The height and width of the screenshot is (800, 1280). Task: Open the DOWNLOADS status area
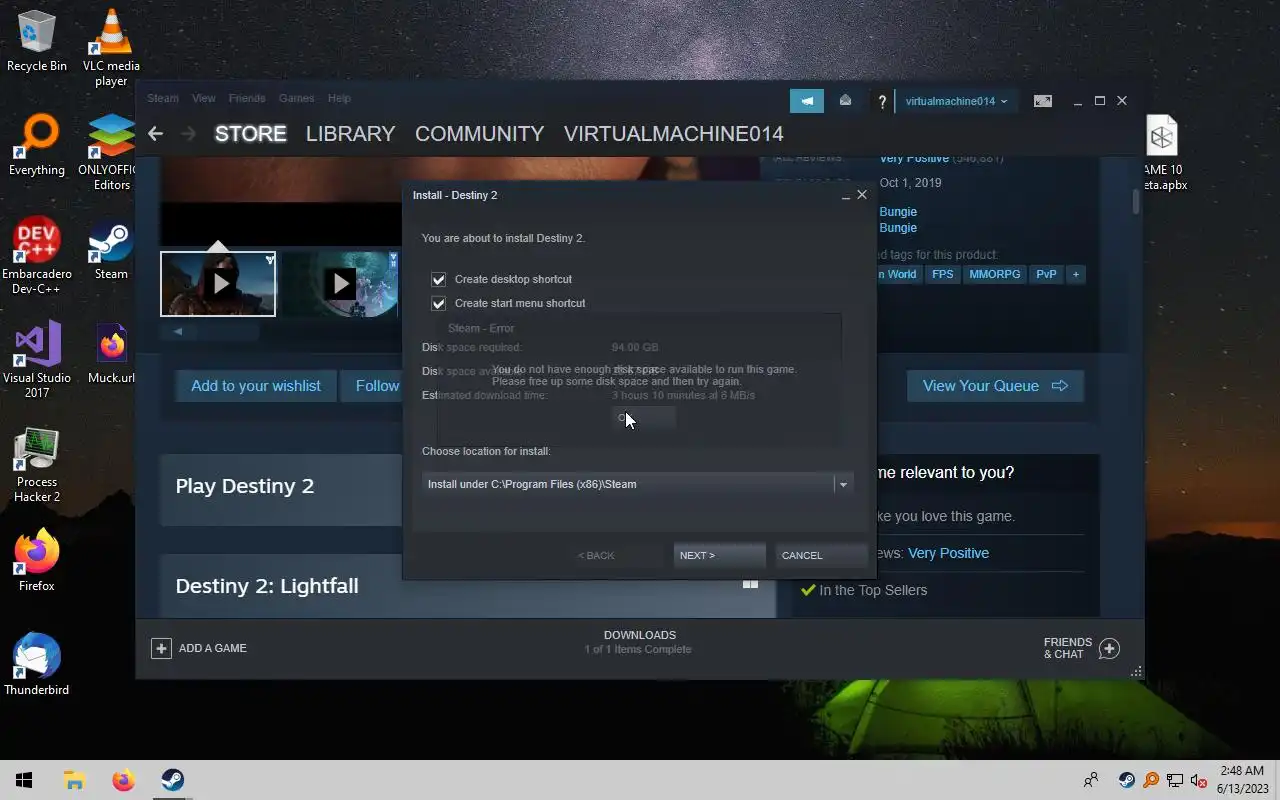(639, 642)
